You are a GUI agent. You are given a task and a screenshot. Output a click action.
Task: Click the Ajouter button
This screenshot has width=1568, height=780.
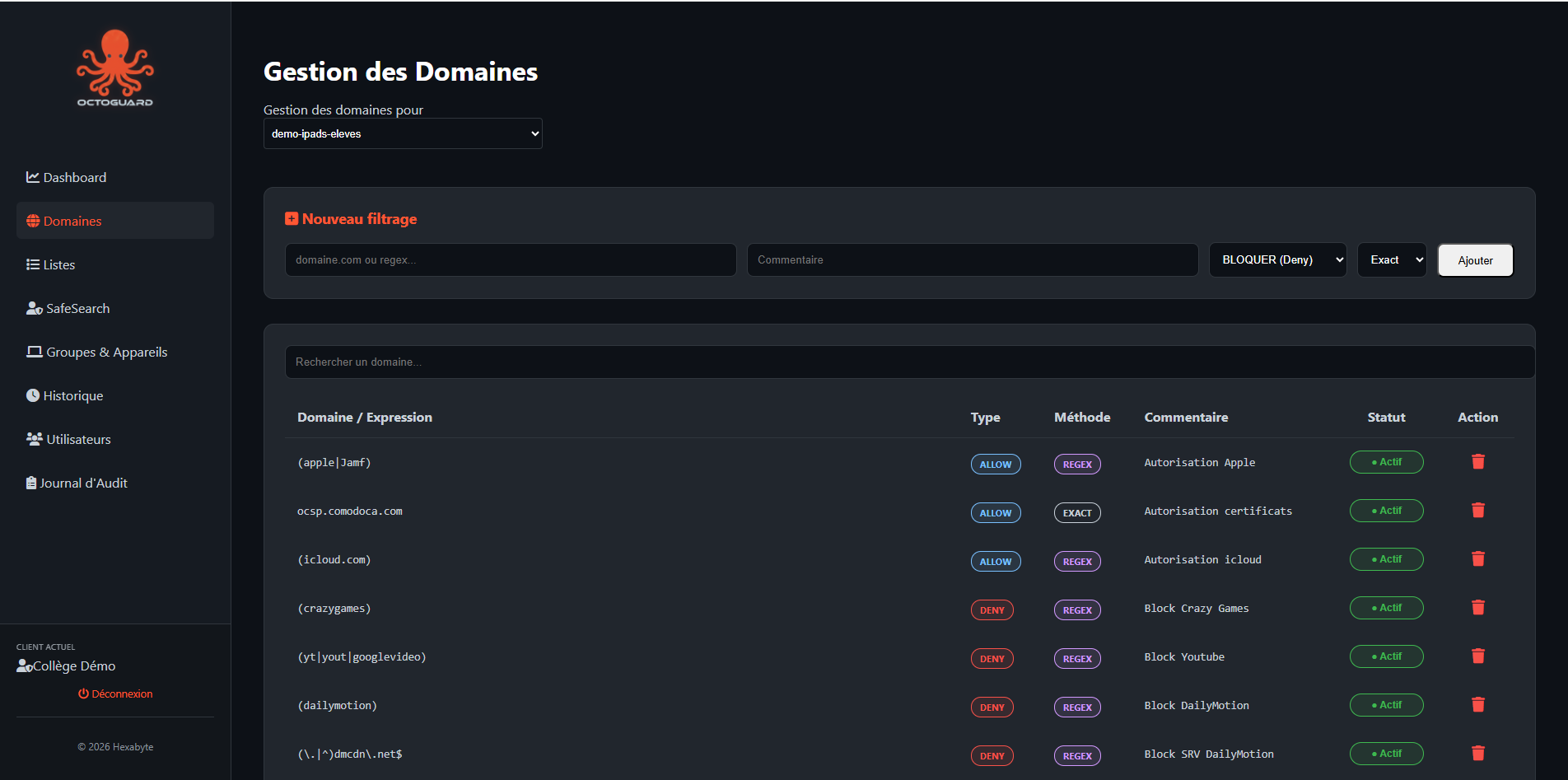(x=1475, y=260)
